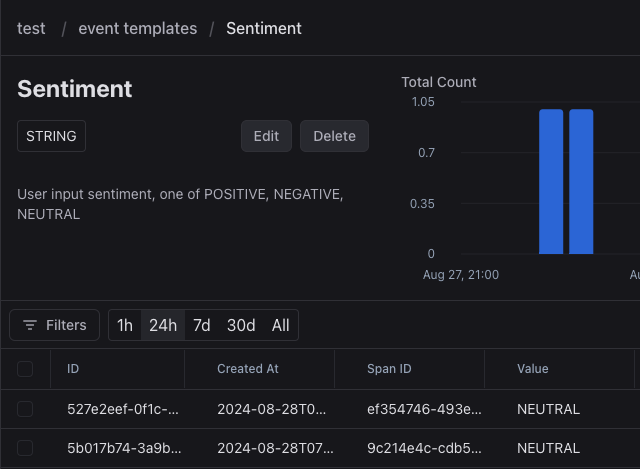
Task: Switch time range to 1h
Action: (x=125, y=325)
